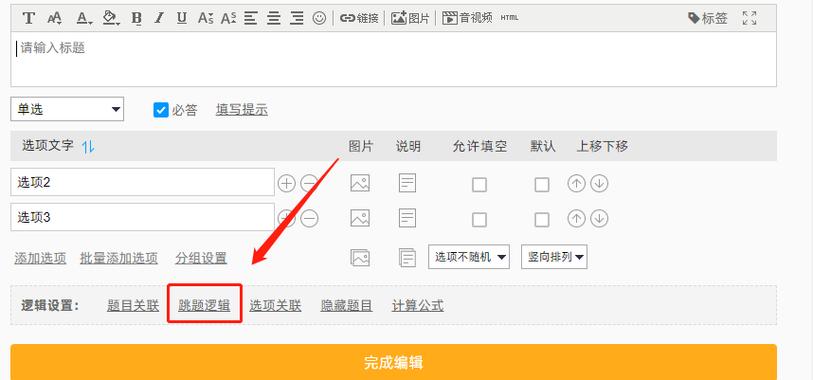The image size is (813, 380).
Task: Toggle italic formatting
Action: (x=159, y=18)
